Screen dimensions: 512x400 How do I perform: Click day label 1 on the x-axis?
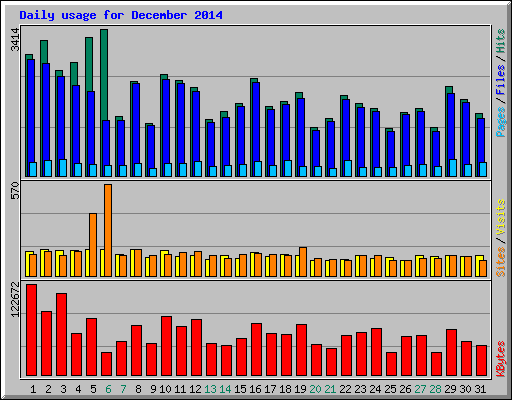click(x=33, y=389)
